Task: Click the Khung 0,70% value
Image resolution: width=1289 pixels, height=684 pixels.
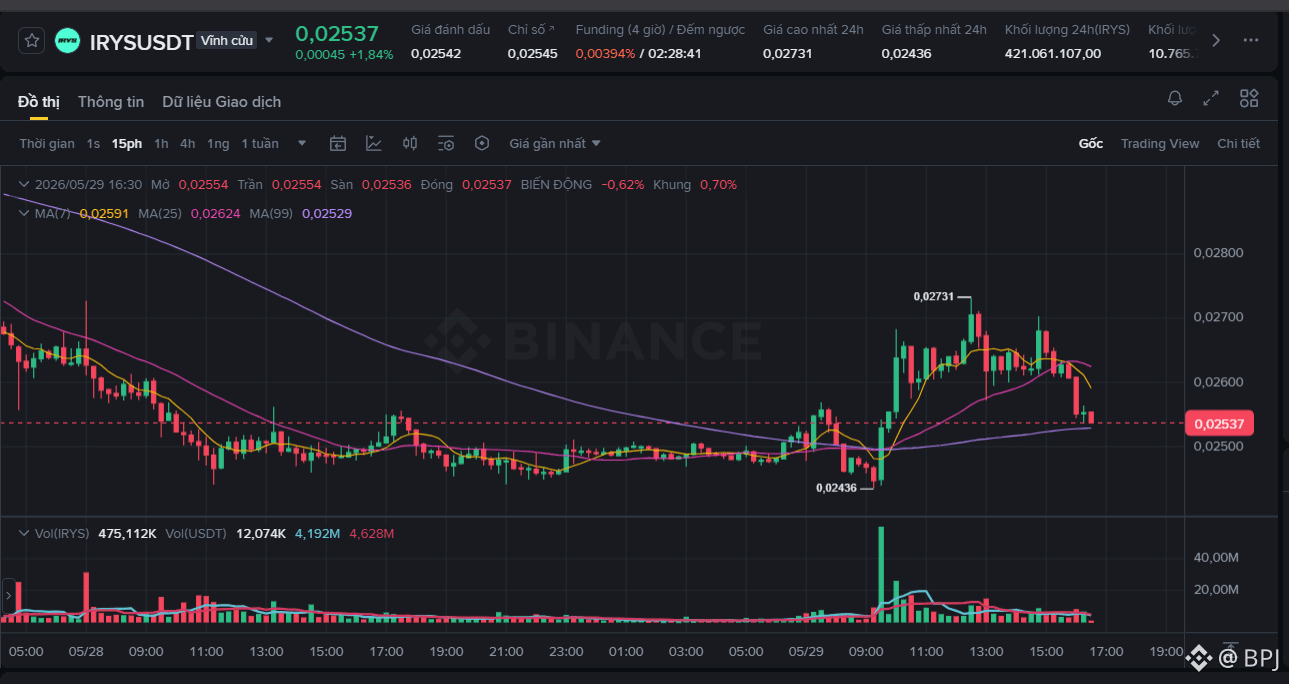Action: point(718,185)
